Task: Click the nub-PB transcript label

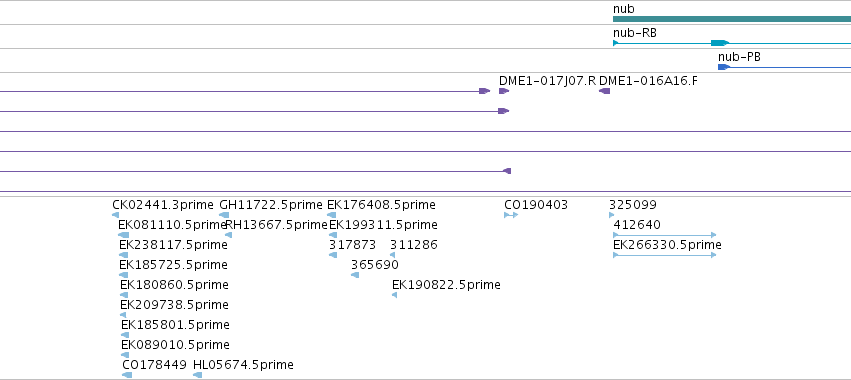Action: (739, 57)
